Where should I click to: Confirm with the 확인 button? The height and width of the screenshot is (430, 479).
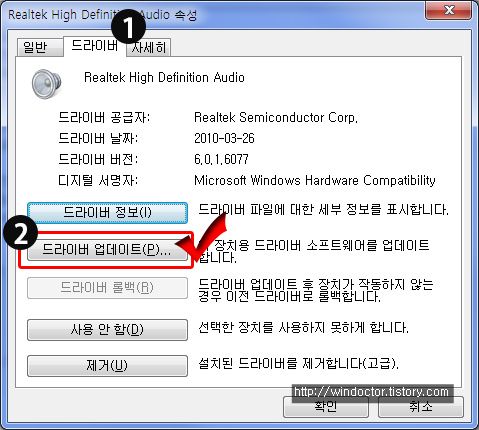click(x=326, y=407)
